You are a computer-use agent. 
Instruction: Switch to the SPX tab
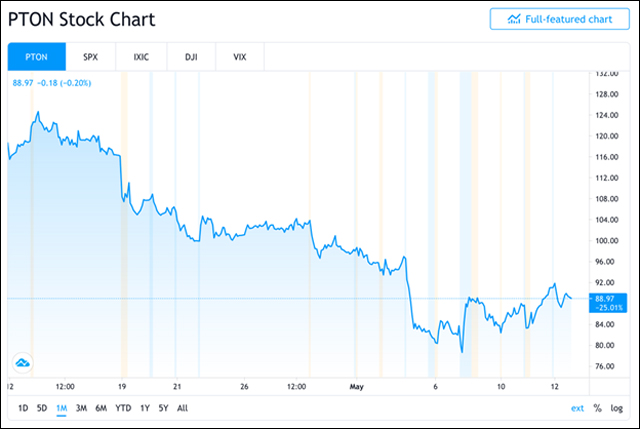click(x=90, y=57)
